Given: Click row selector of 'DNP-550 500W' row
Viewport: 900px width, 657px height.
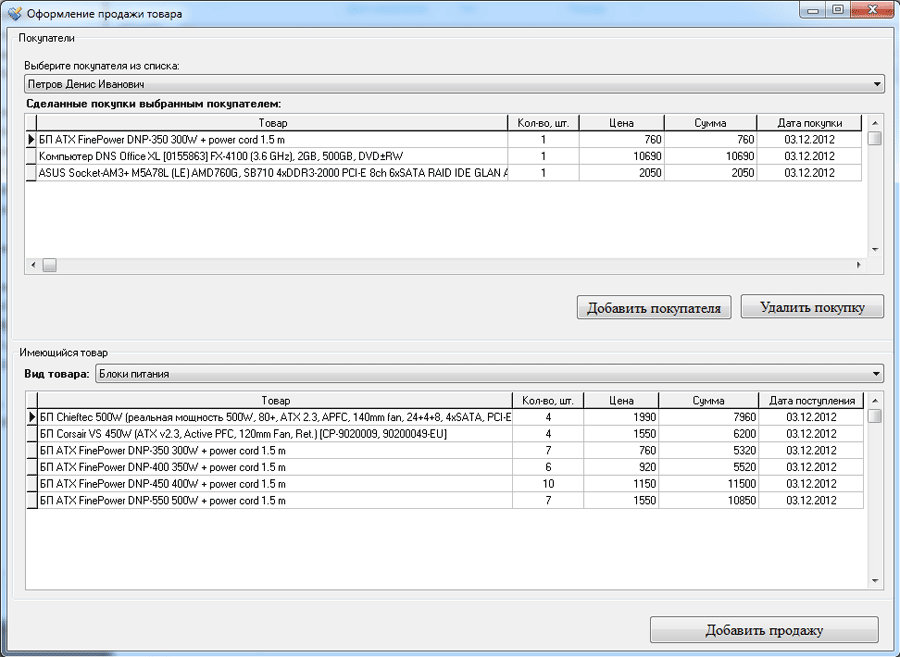Looking at the screenshot, I should pos(32,500).
